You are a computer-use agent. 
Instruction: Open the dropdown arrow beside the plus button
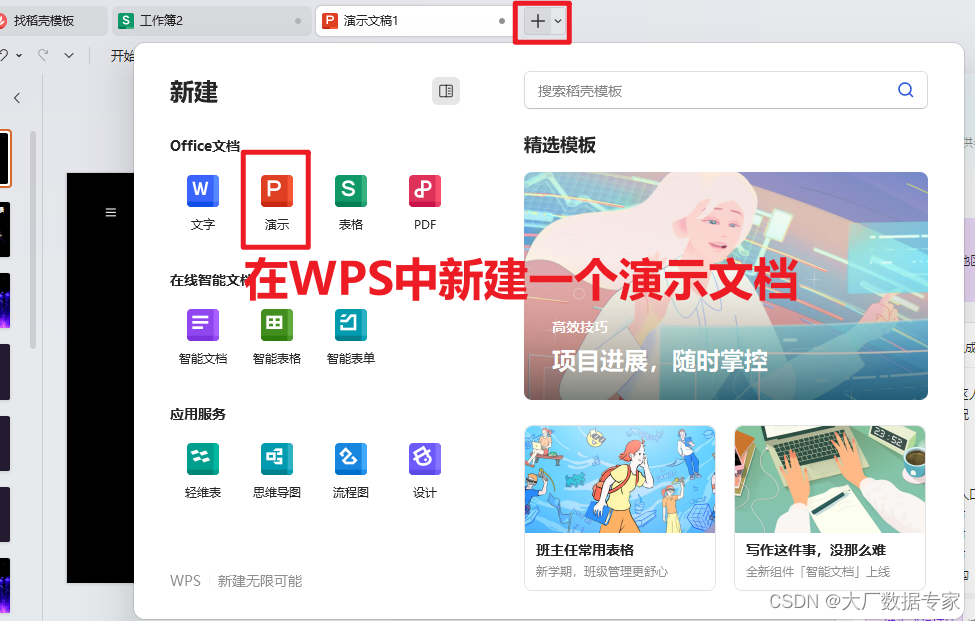(x=558, y=21)
